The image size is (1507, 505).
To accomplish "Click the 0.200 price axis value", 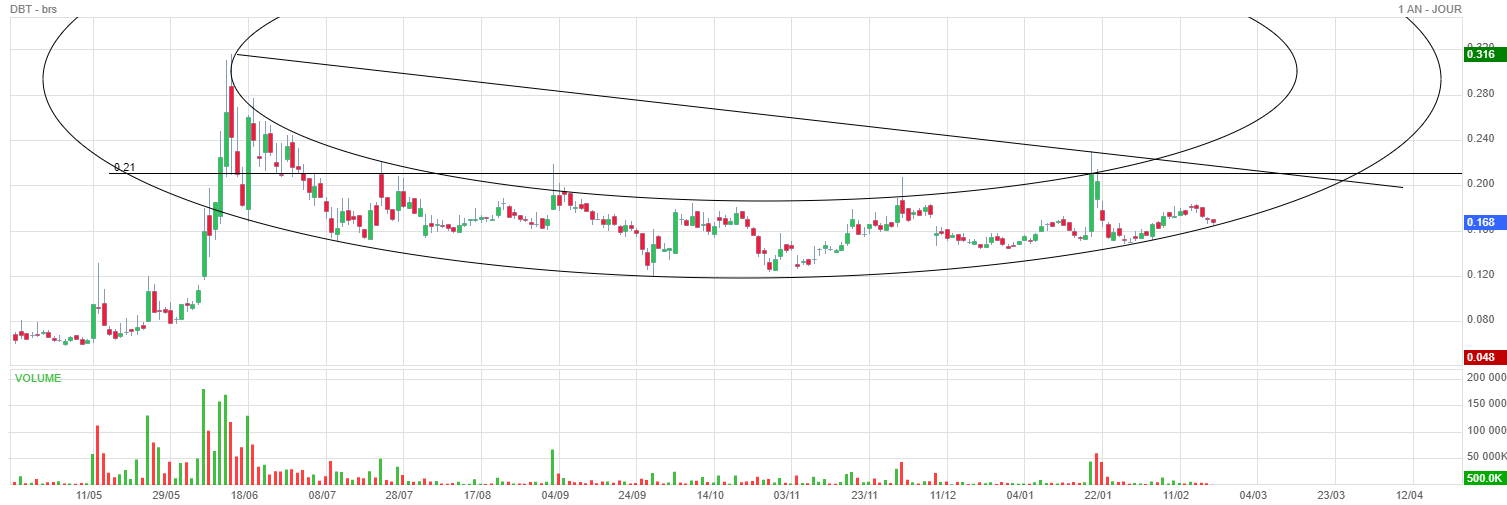I will click(1480, 184).
